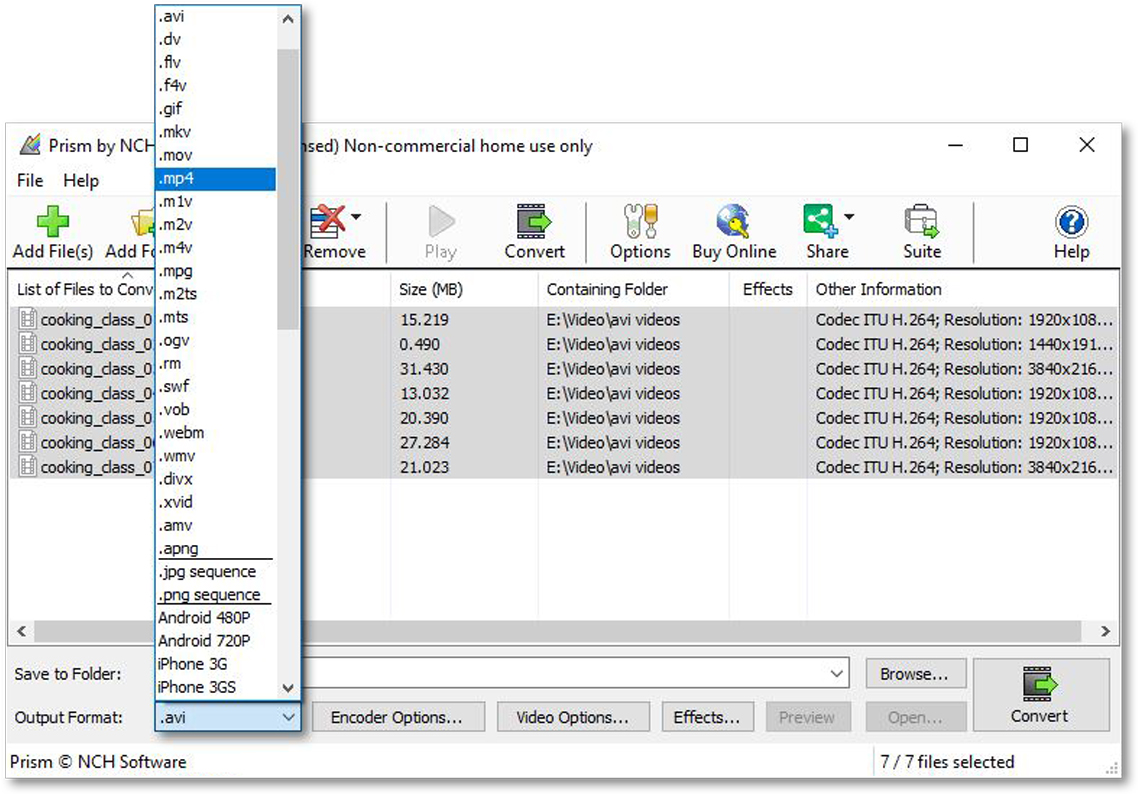
Task: Open the File menu
Action: (29, 181)
